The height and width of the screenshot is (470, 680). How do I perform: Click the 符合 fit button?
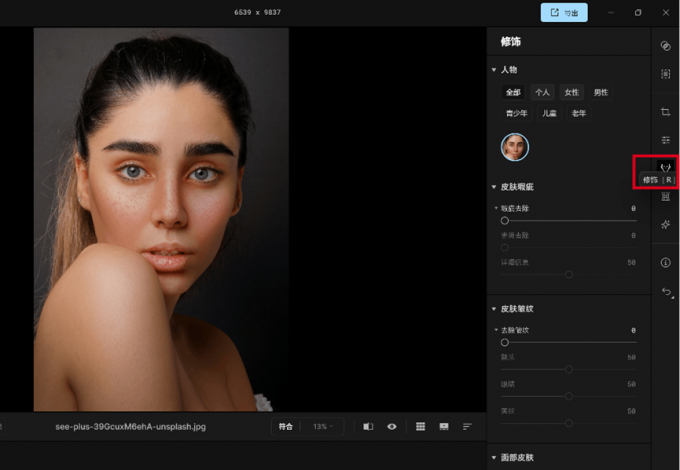coord(286,426)
